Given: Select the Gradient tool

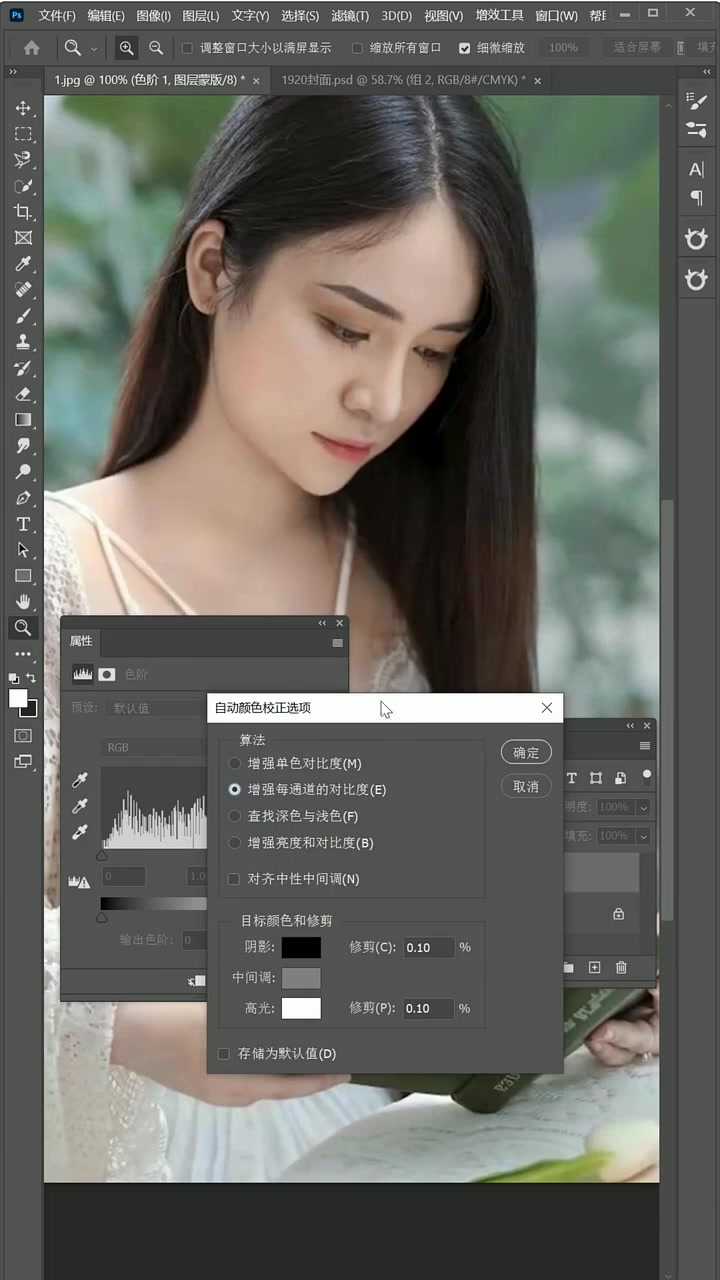Looking at the screenshot, I should point(23,420).
